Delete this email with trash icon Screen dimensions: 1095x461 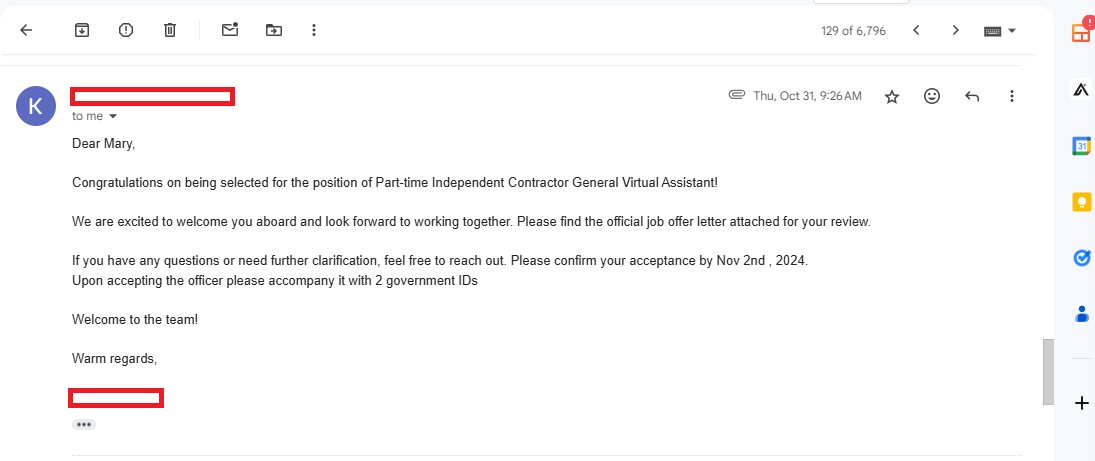pos(170,30)
